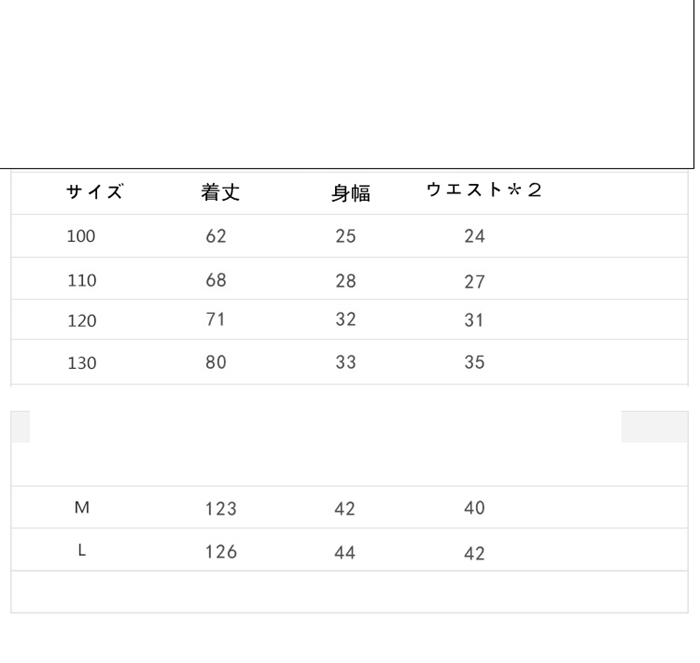Select the M size row label
The height and width of the screenshot is (663, 700).
coord(82,508)
